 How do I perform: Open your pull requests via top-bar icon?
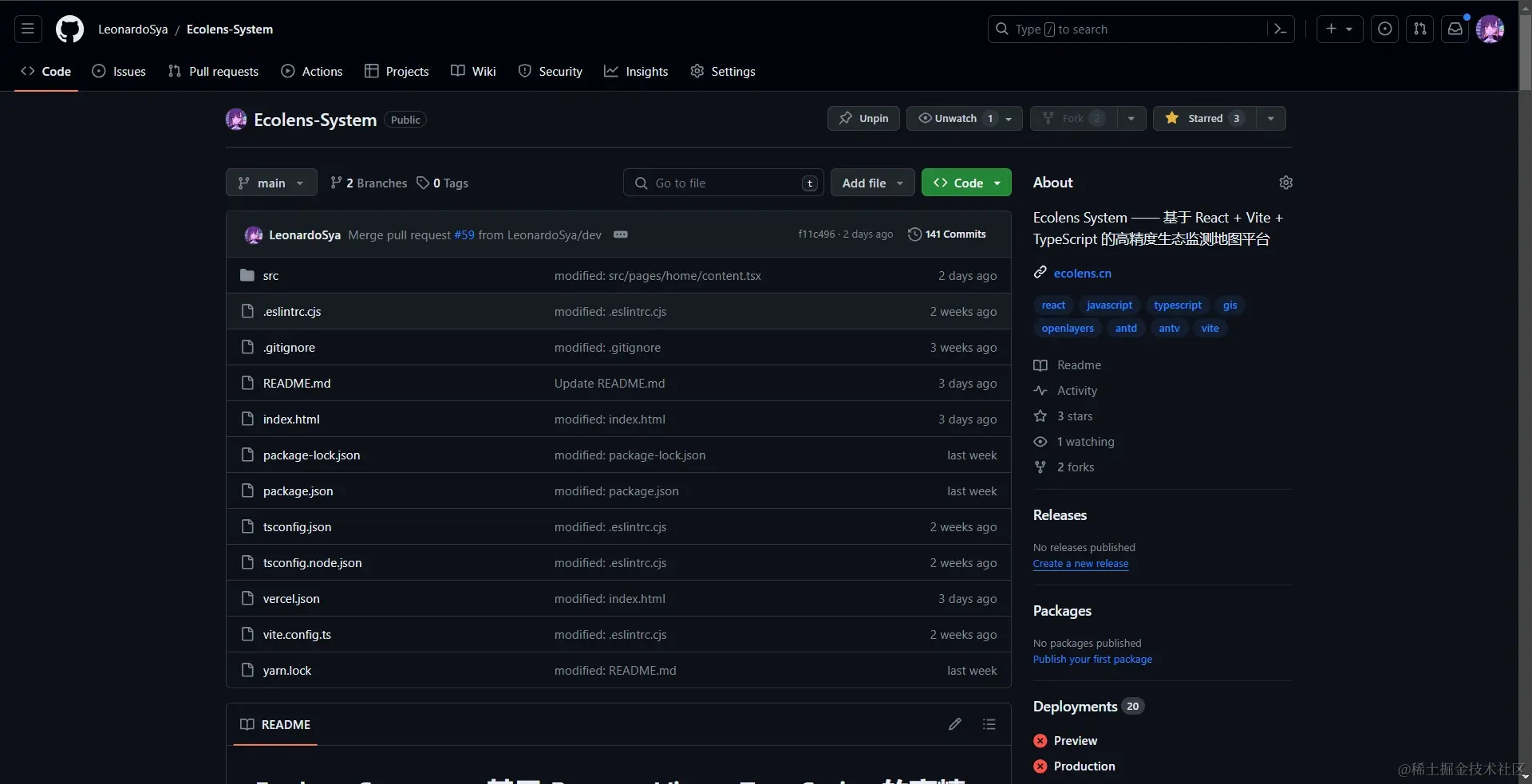pos(1420,29)
